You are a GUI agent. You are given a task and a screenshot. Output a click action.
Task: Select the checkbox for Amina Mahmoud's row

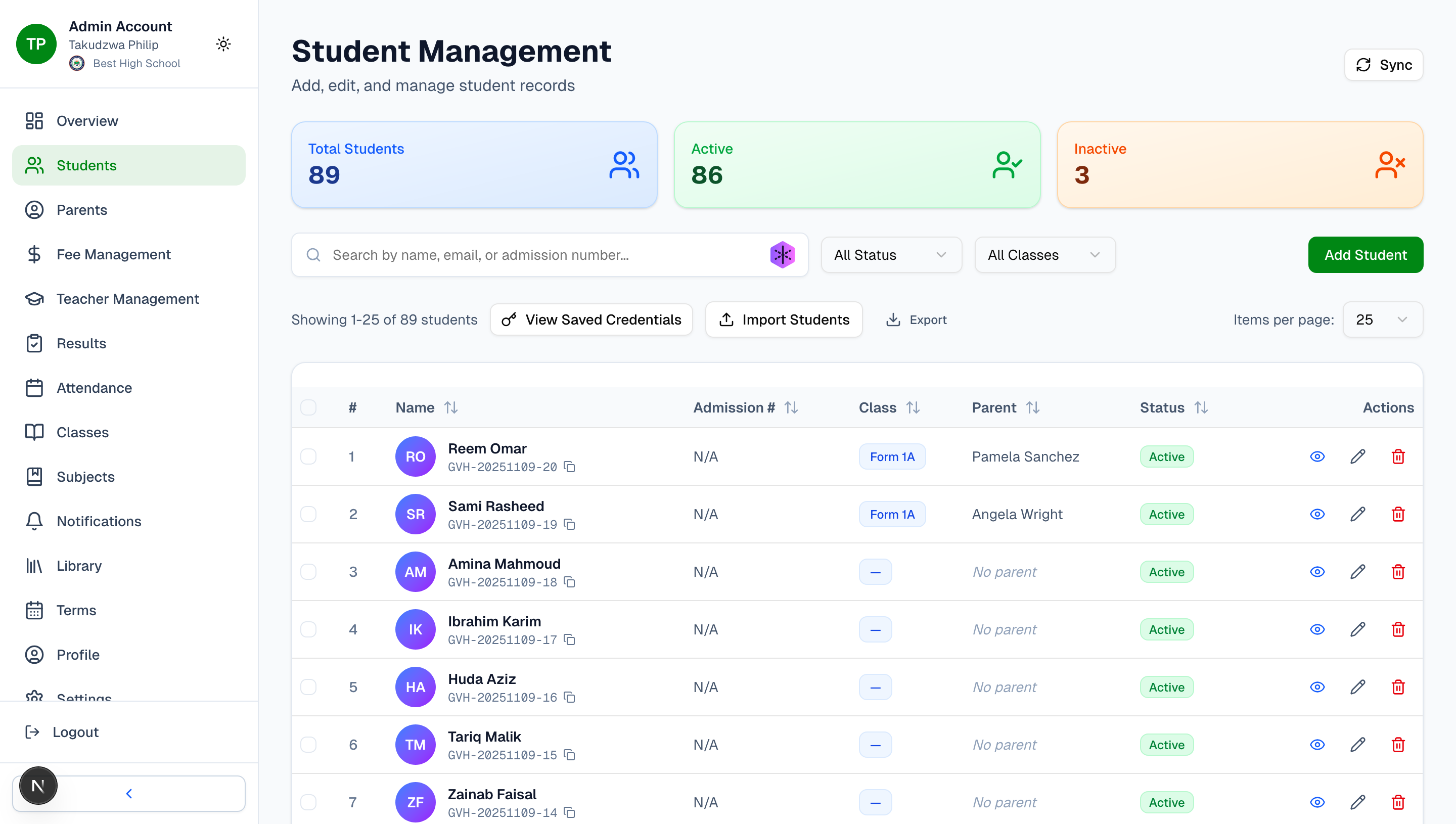point(308,572)
